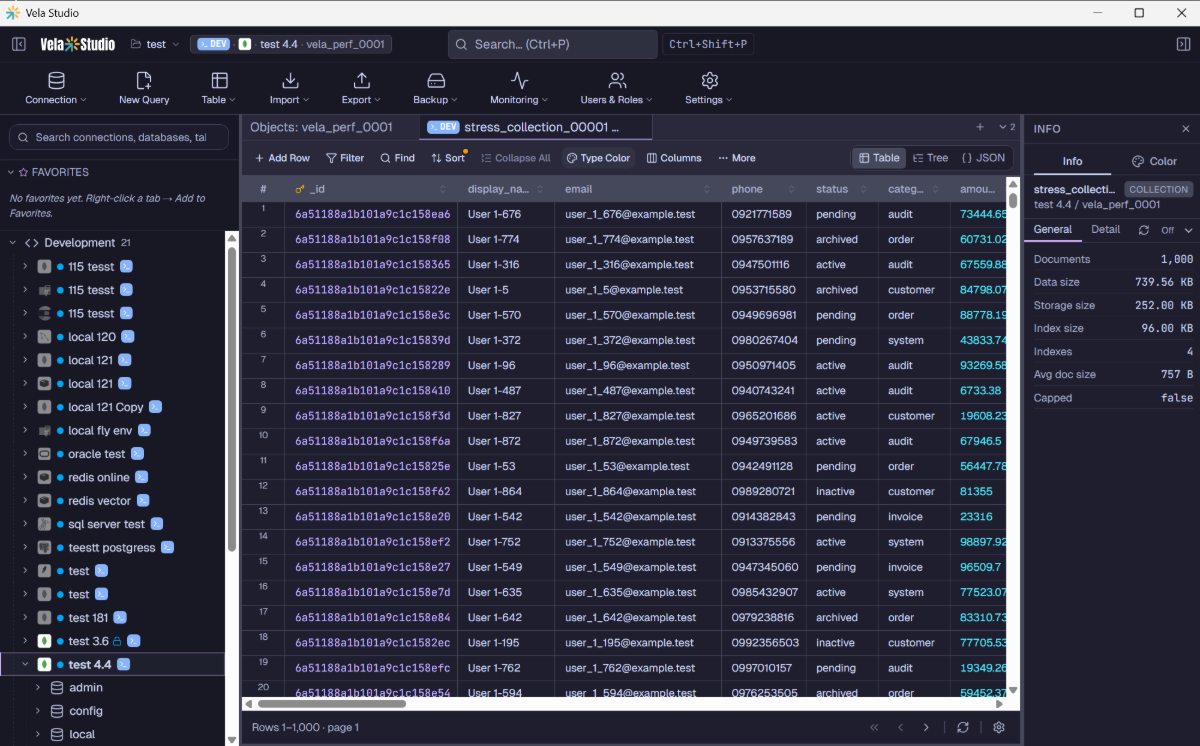Close the INFO panel
1200x746 pixels.
pyautogui.click(x=1186, y=129)
